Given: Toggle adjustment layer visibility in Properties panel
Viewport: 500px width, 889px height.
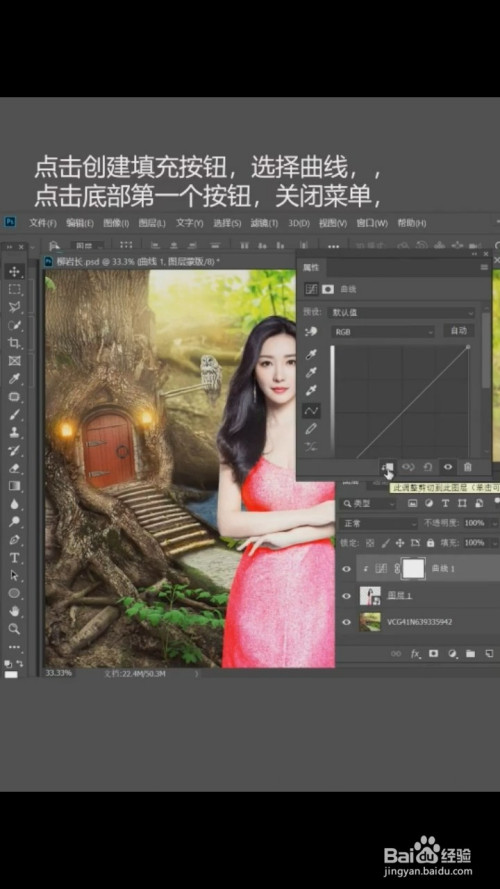Looking at the screenshot, I should pos(448,467).
